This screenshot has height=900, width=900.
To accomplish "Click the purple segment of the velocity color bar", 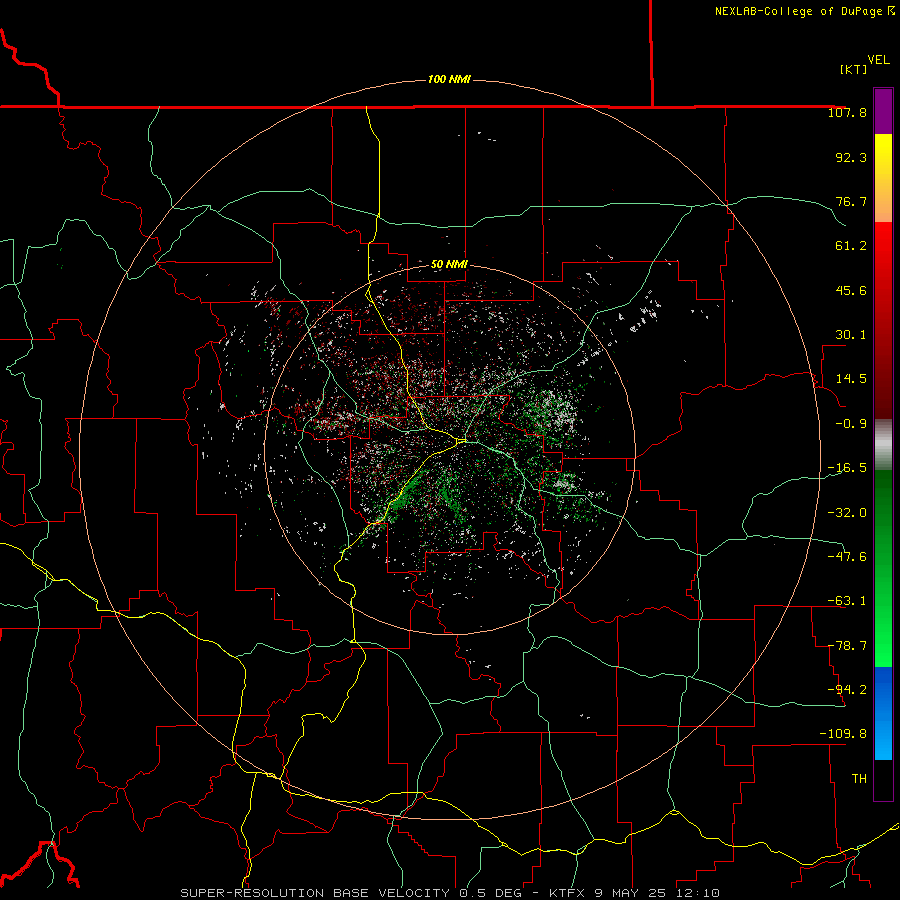I will [x=883, y=111].
